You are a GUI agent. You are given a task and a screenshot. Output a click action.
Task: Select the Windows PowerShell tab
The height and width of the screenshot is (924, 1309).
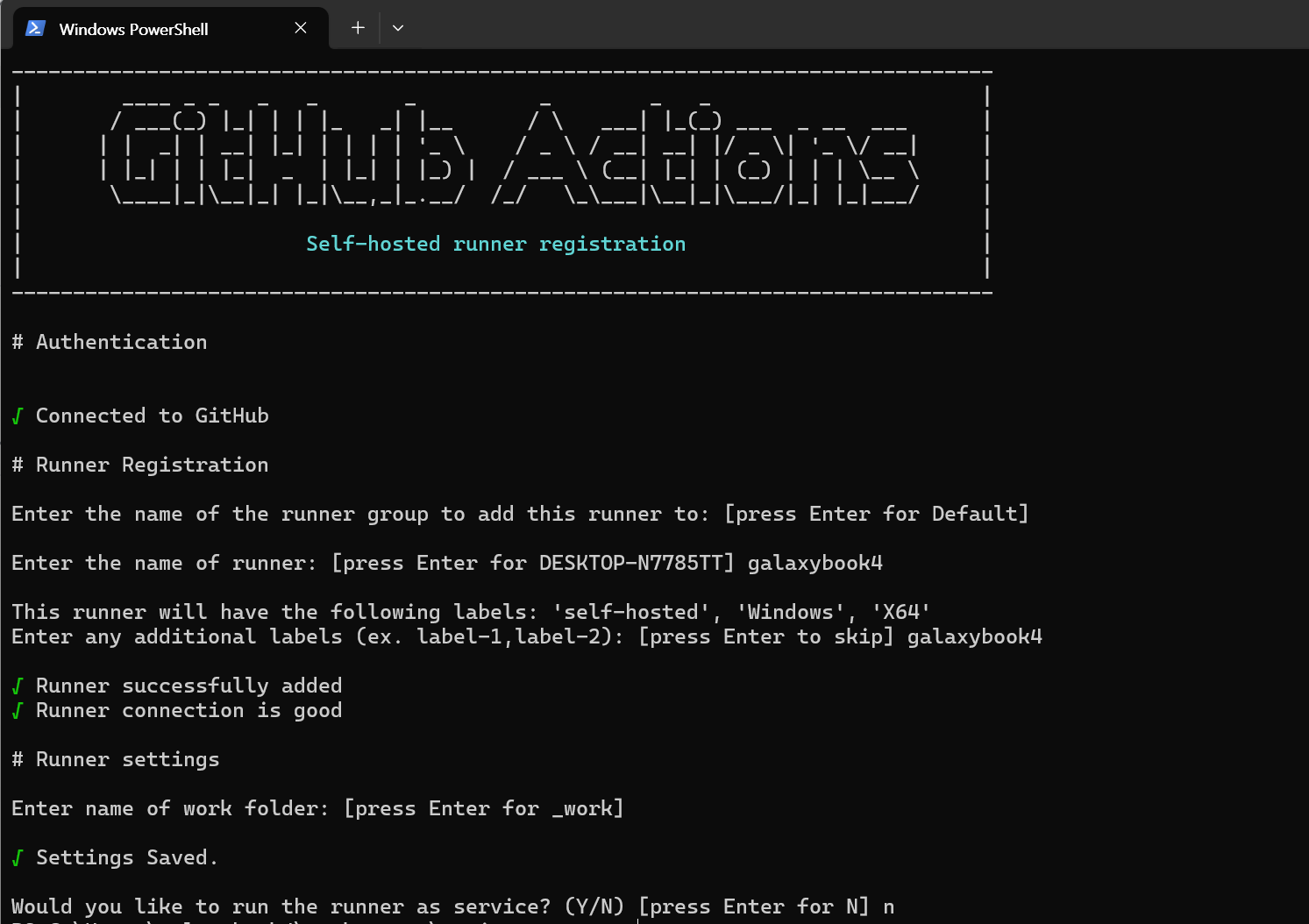(171, 28)
